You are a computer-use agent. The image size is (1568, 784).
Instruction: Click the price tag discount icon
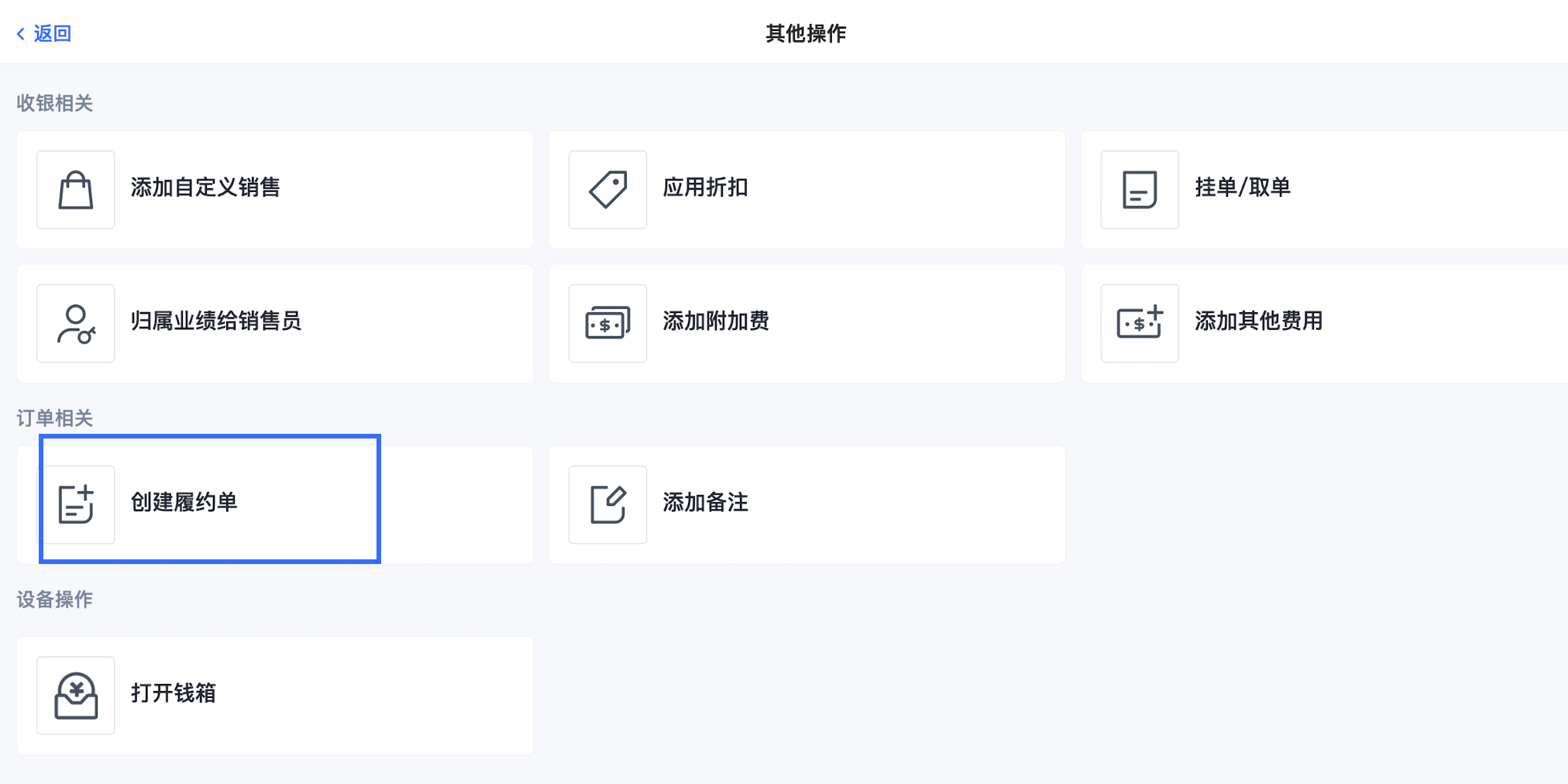click(x=608, y=190)
